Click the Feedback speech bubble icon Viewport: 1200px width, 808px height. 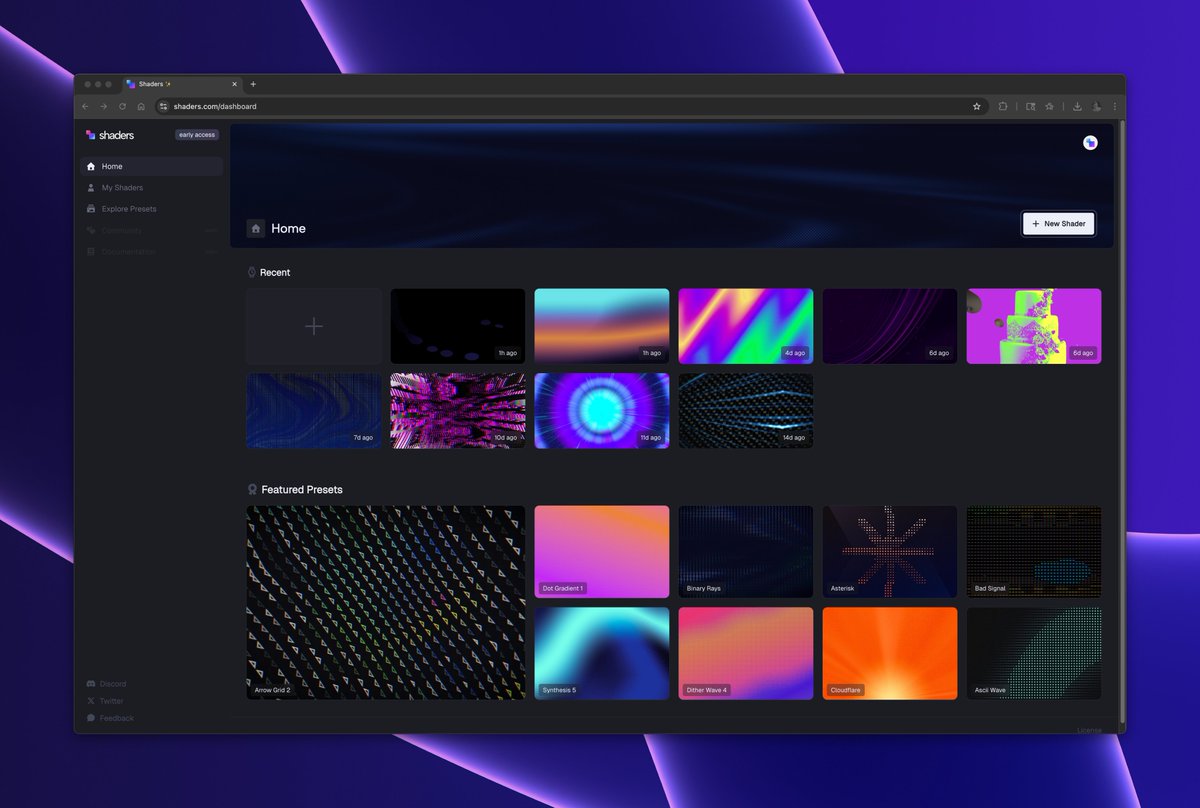point(91,718)
